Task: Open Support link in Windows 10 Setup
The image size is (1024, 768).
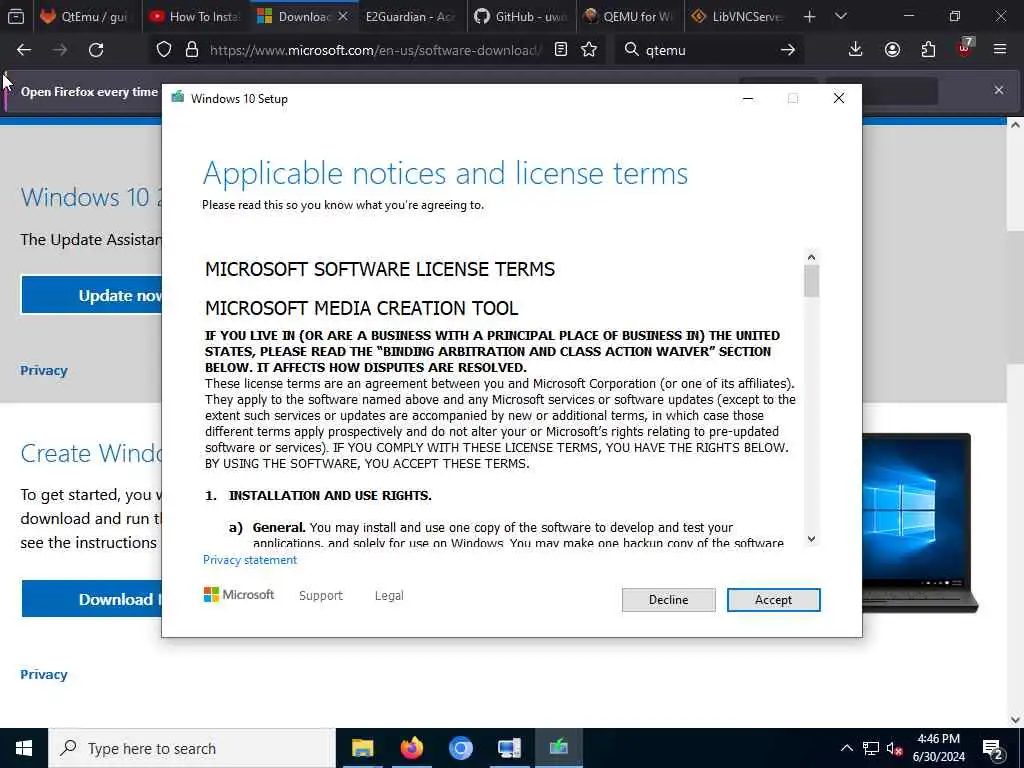Action: 321,596
